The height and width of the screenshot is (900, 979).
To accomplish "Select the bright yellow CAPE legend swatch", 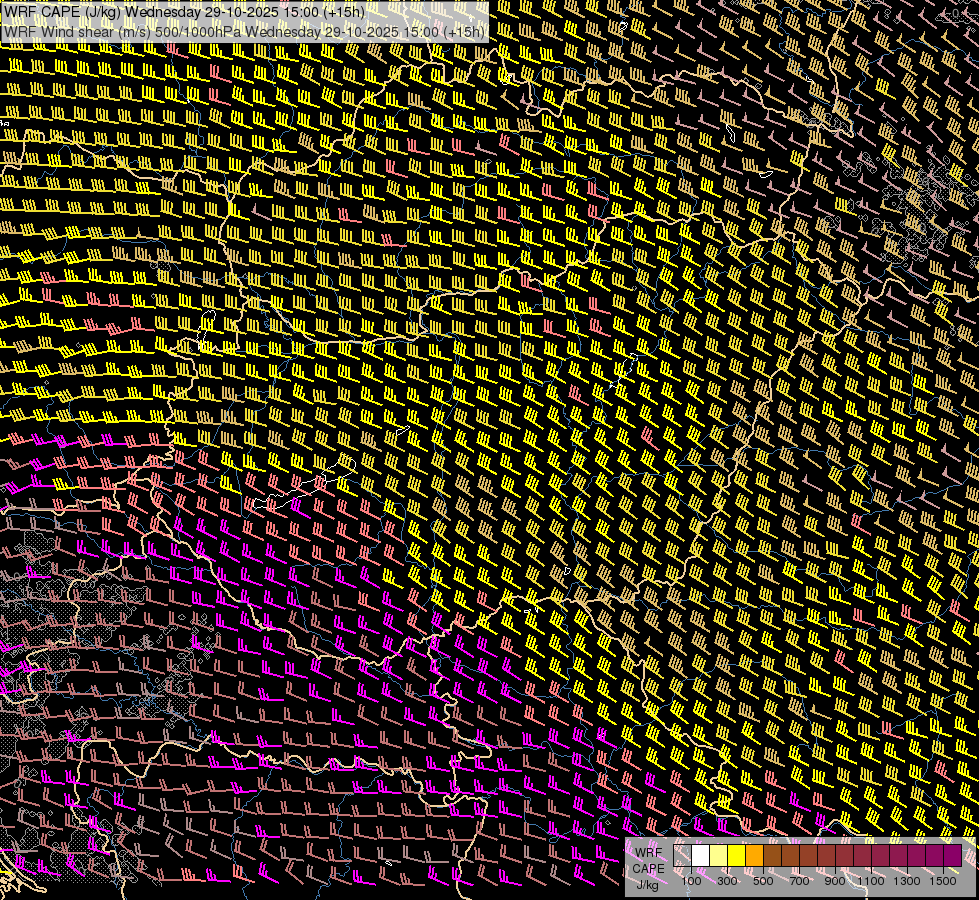I will [736, 855].
